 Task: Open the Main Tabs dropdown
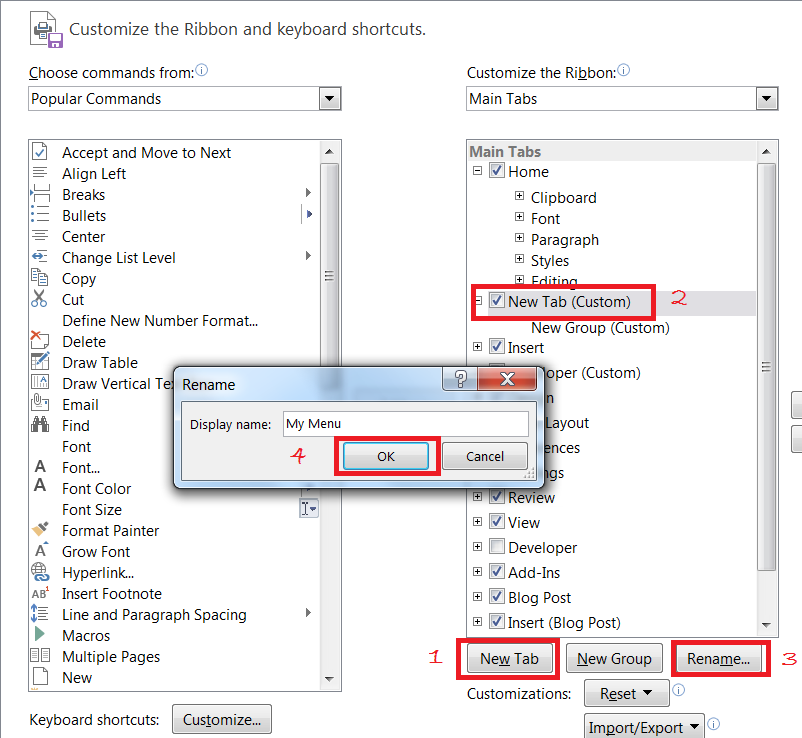[767, 98]
